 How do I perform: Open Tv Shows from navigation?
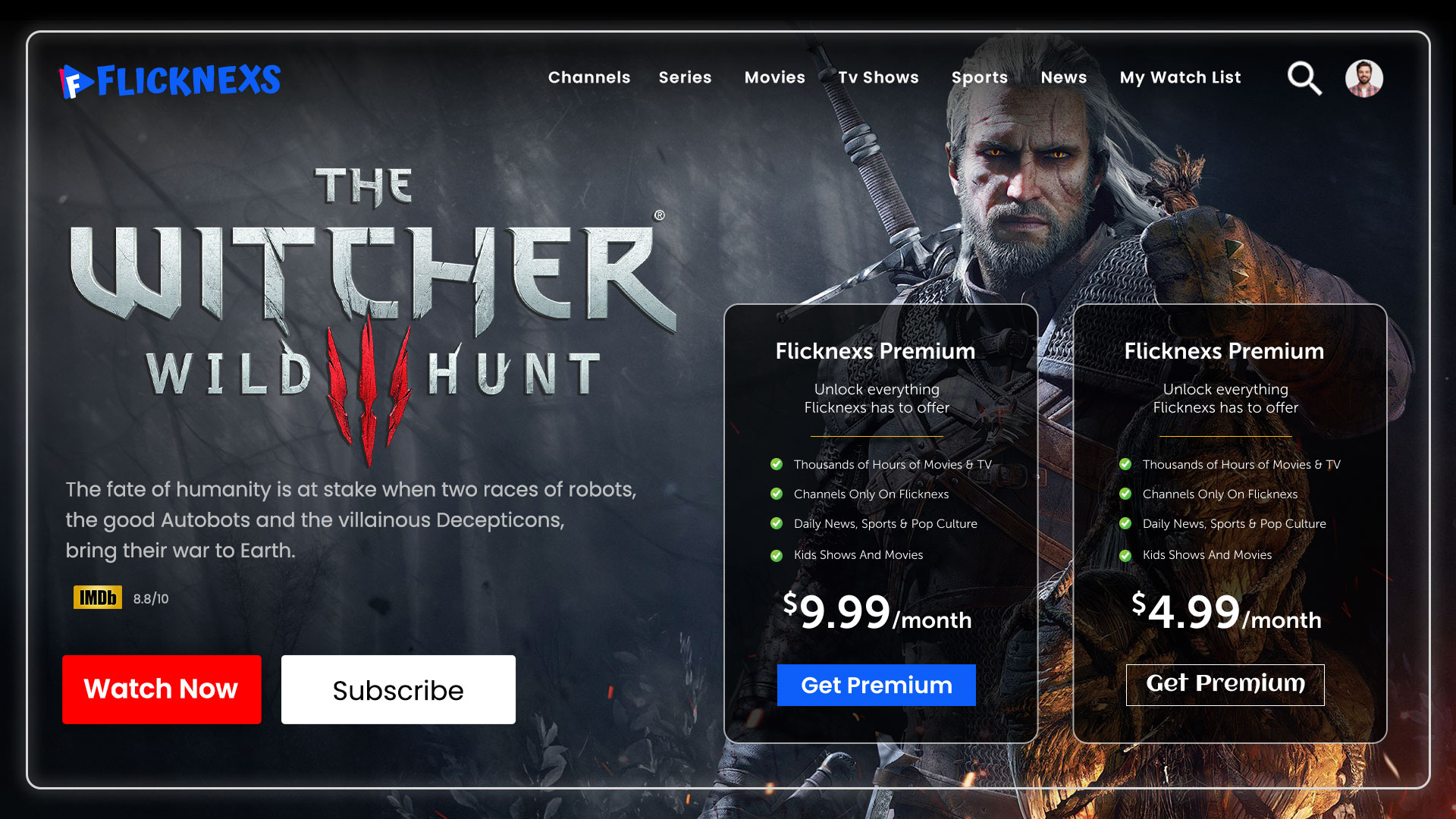pyautogui.click(x=878, y=77)
